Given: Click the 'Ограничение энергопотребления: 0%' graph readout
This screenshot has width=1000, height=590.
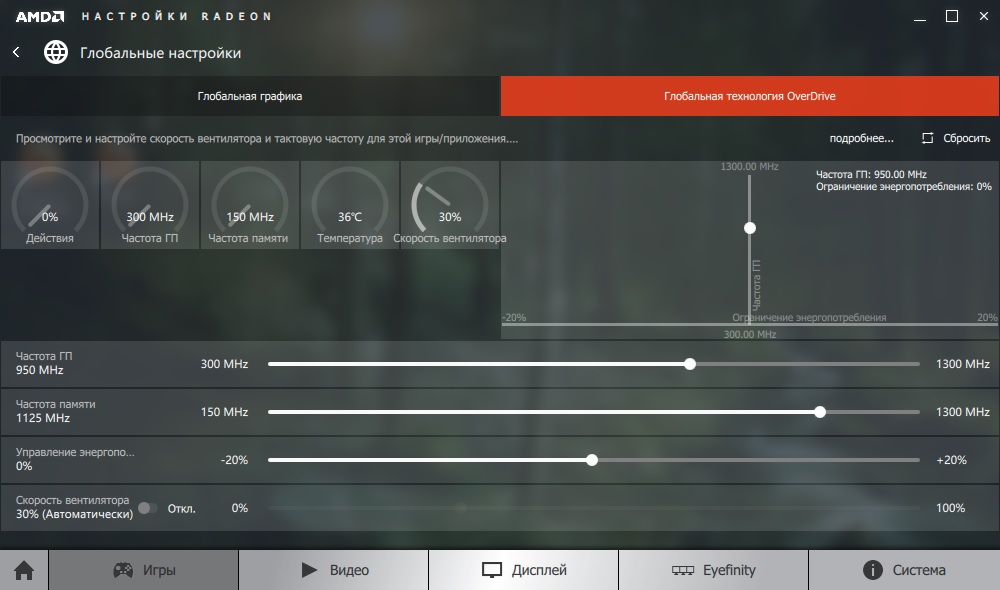Looking at the screenshot, I should point(904,186).
